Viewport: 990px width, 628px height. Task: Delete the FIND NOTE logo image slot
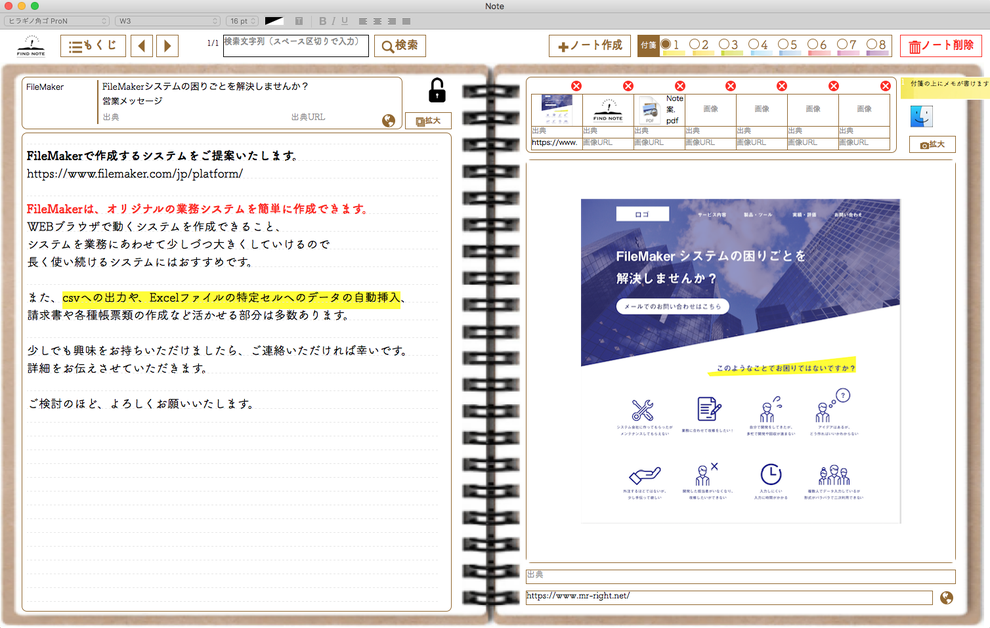628,86
